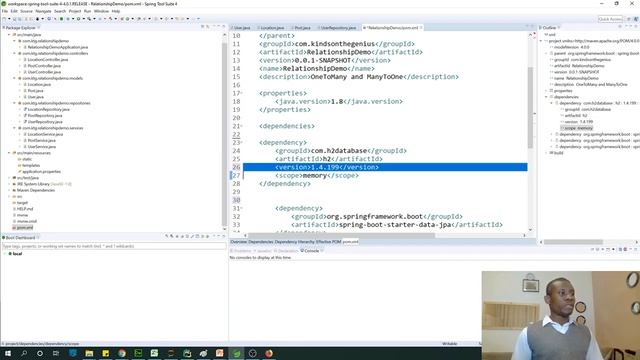Click the New file toolbar icon
Image resolution: width=640 pixels, height=360 pixels.
(x=4, y=19)
